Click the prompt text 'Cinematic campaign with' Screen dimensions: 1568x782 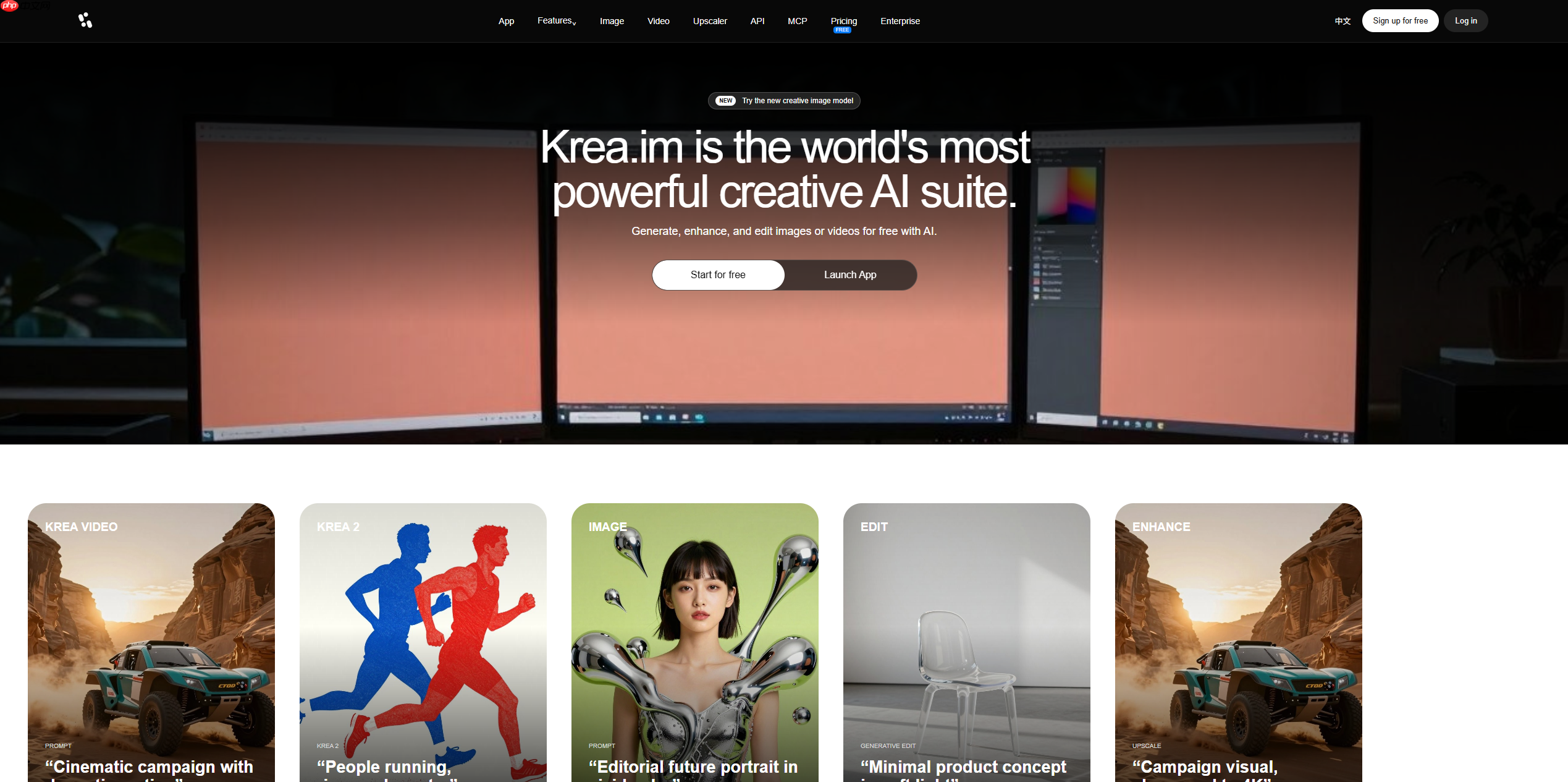pos(150,767)
